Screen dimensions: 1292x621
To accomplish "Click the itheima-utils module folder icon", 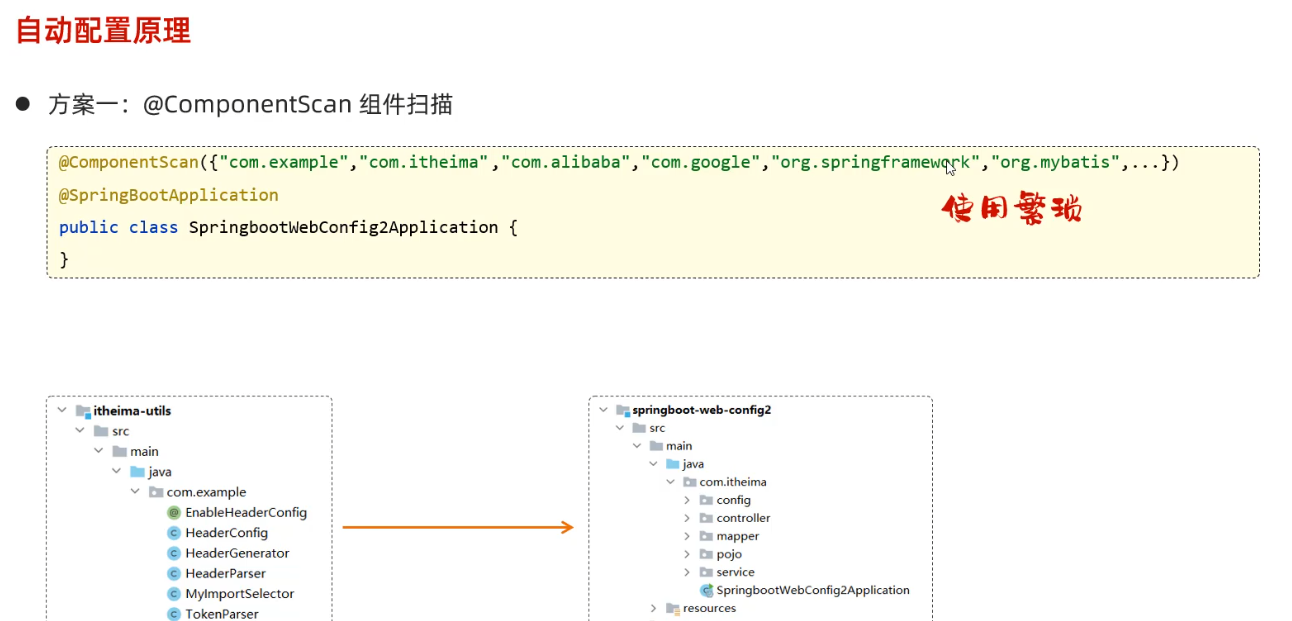I will 83,411.
